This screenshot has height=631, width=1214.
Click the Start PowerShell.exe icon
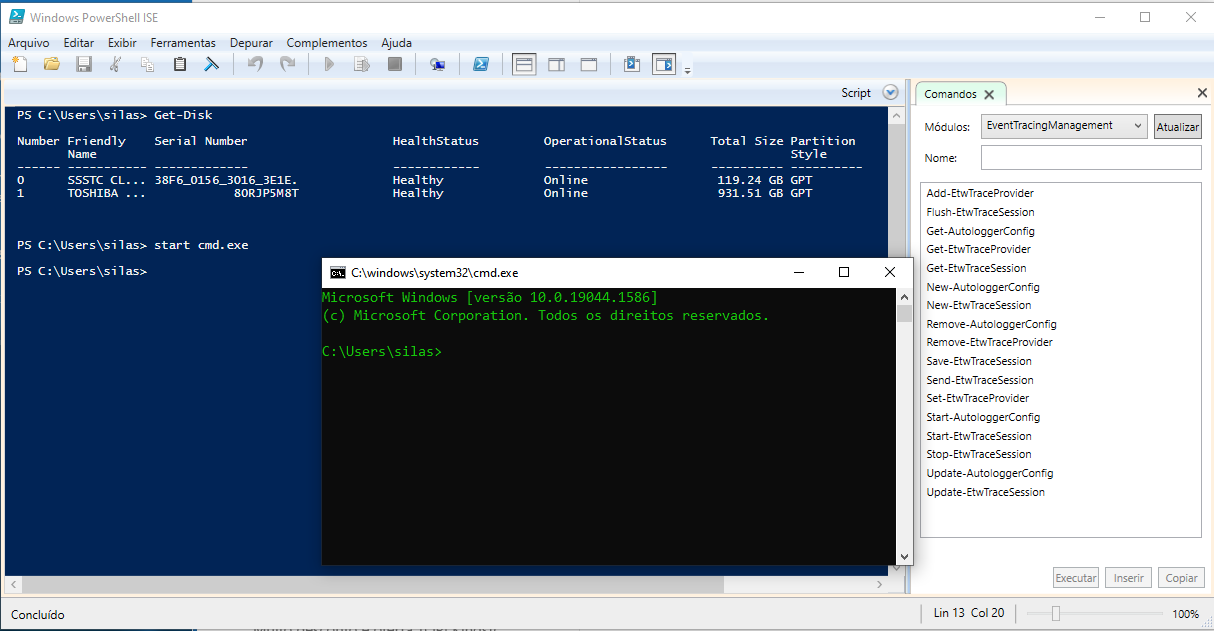(x=481, y=63)
